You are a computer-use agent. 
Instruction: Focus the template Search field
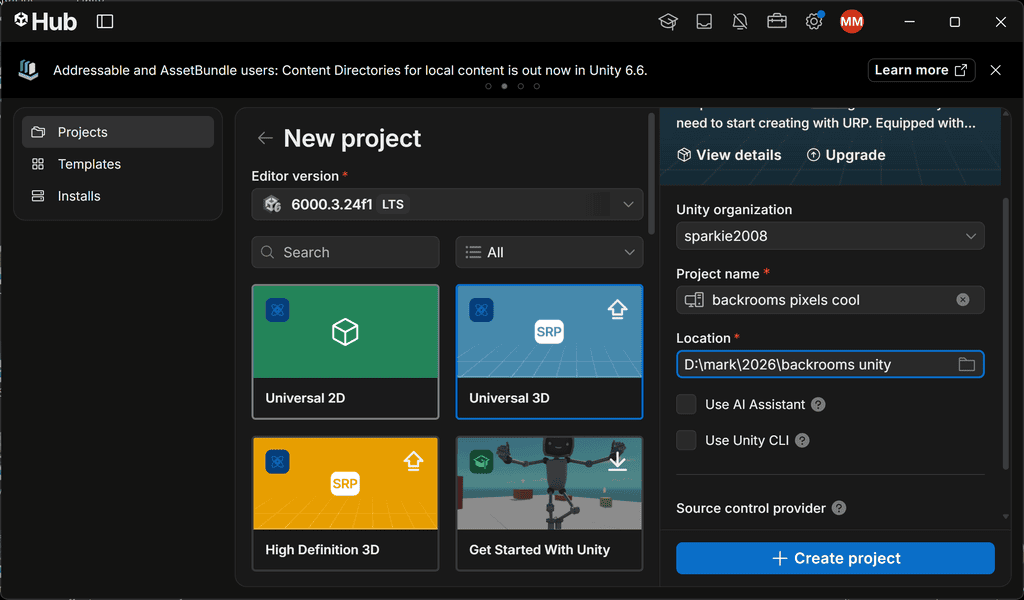345,252
